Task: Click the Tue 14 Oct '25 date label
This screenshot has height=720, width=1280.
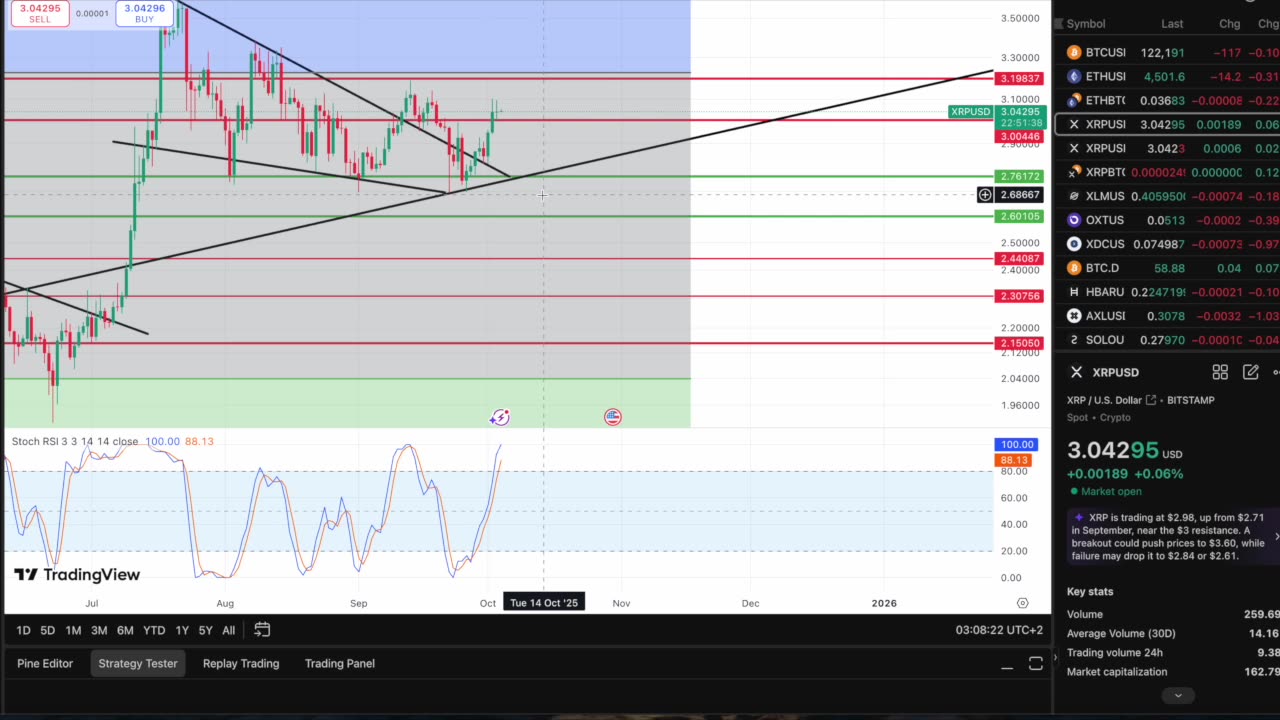Action: point(544,603)
